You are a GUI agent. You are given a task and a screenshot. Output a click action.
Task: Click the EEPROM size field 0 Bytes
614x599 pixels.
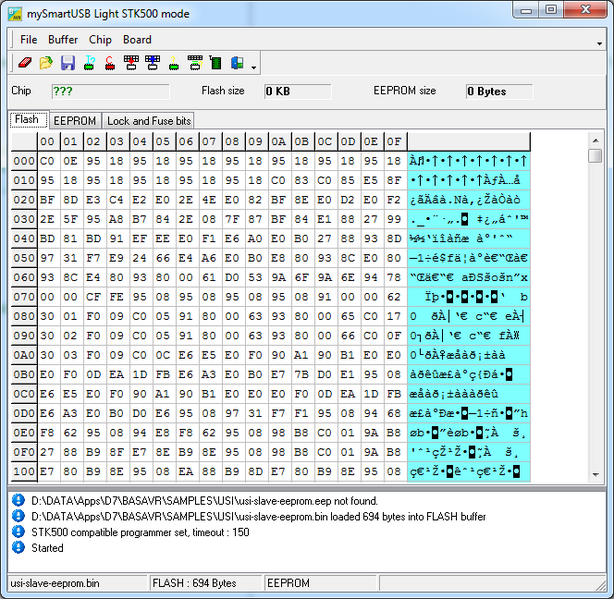point(499,91)
